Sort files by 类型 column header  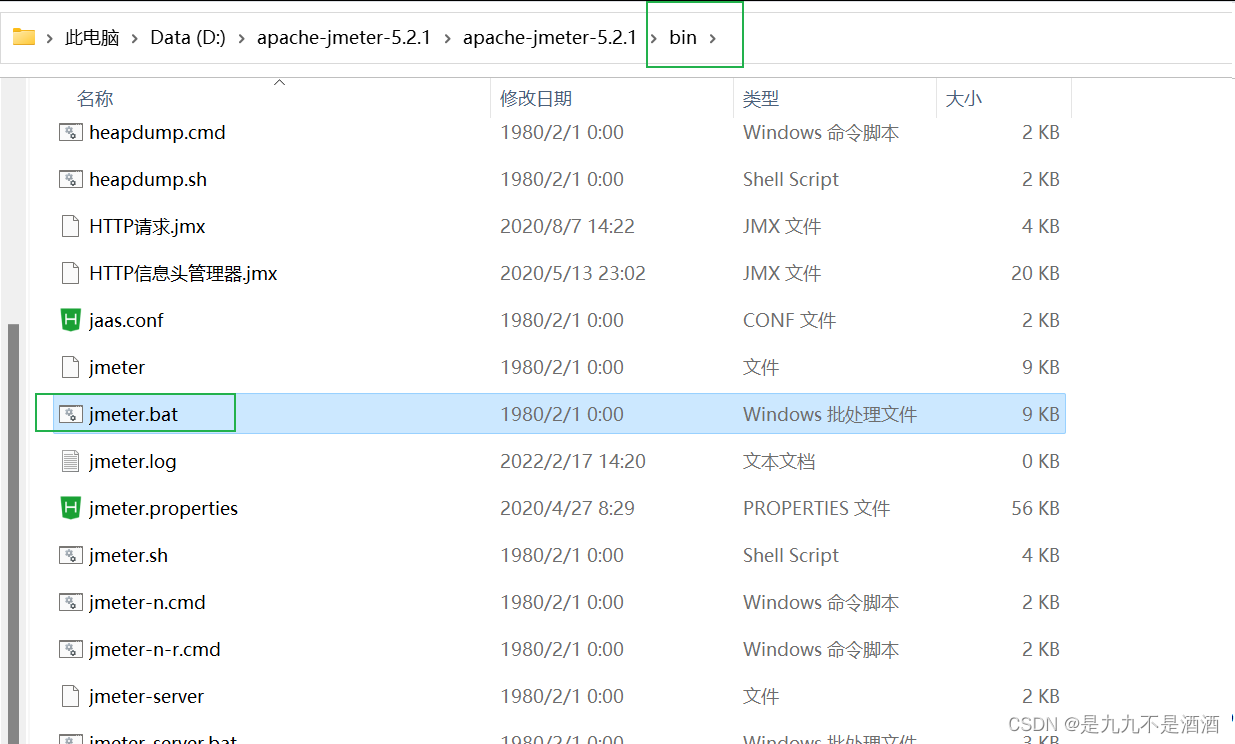[x=761, y=98]
